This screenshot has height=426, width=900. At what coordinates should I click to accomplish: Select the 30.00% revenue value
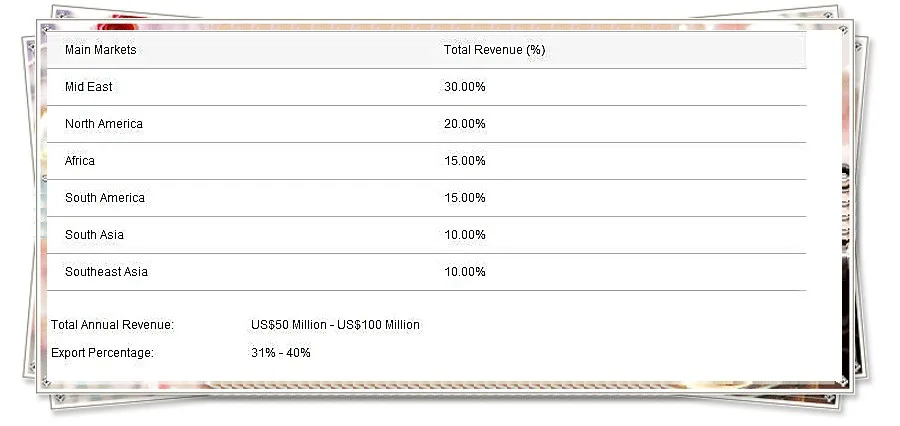click(x=465, y=87)
